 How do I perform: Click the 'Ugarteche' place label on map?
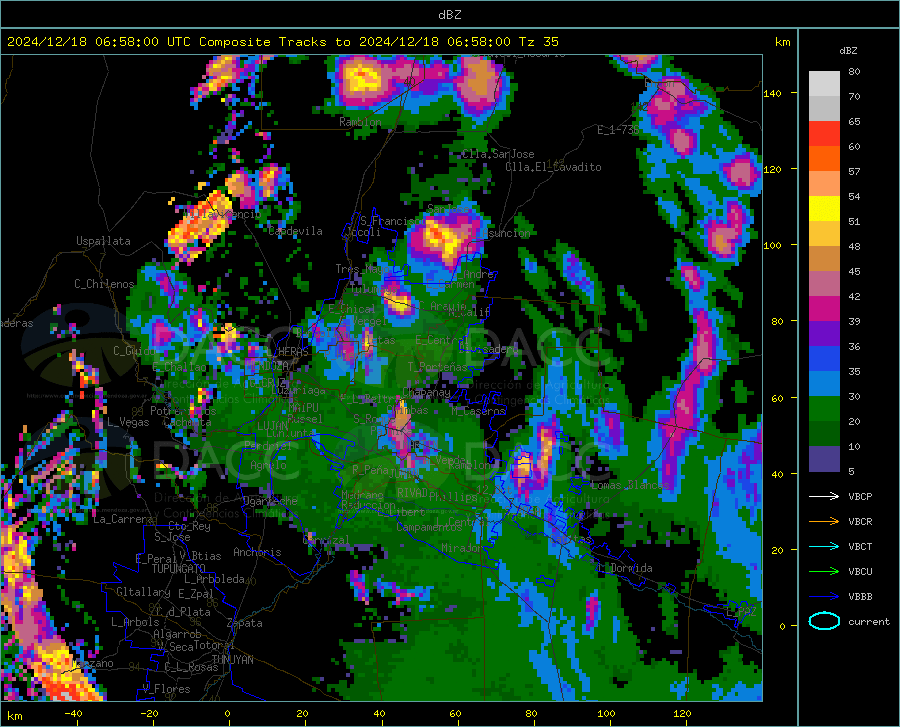[270, 500]
